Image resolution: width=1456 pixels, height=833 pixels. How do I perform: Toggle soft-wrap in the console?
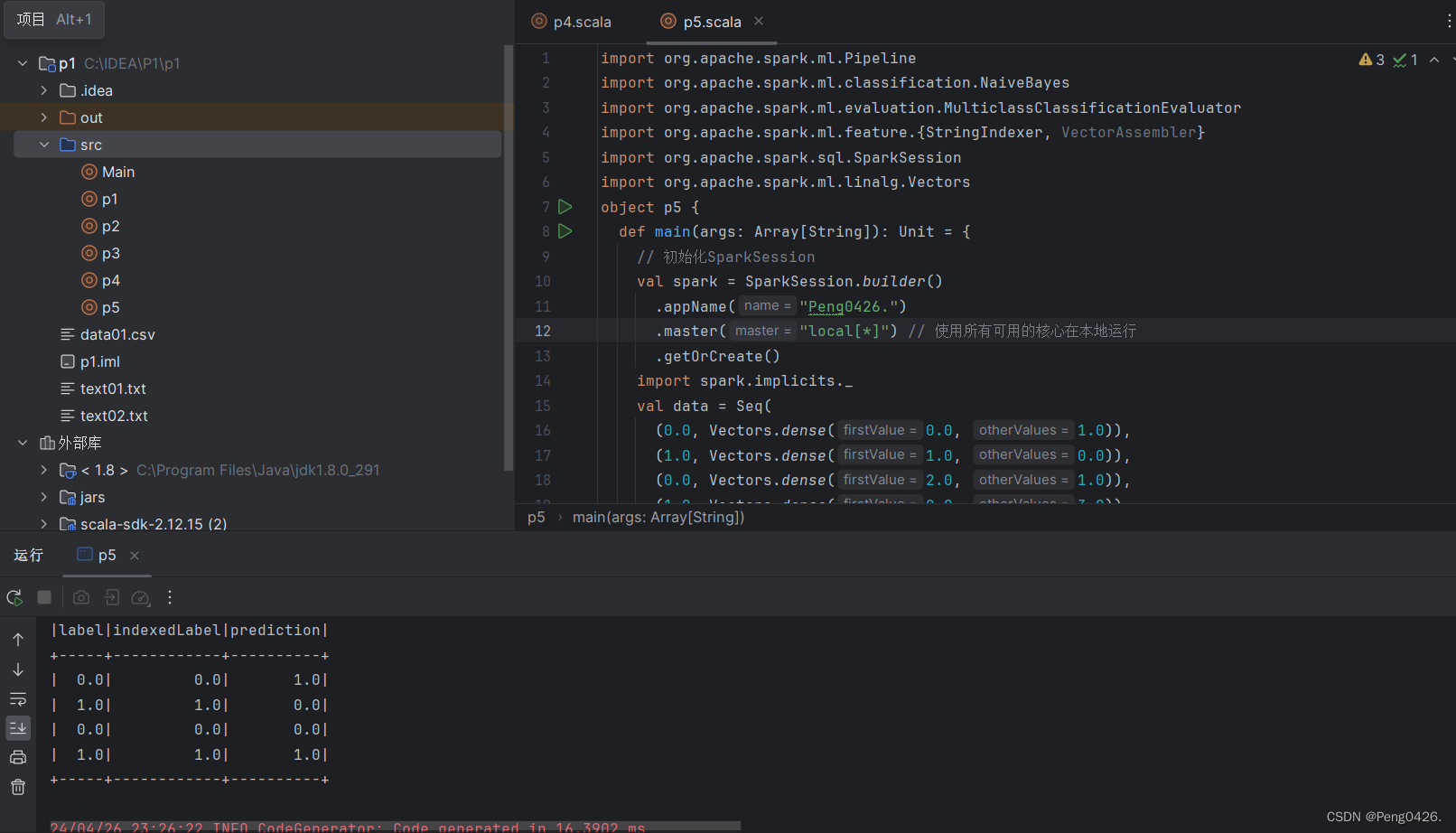(x=18, y=699)
